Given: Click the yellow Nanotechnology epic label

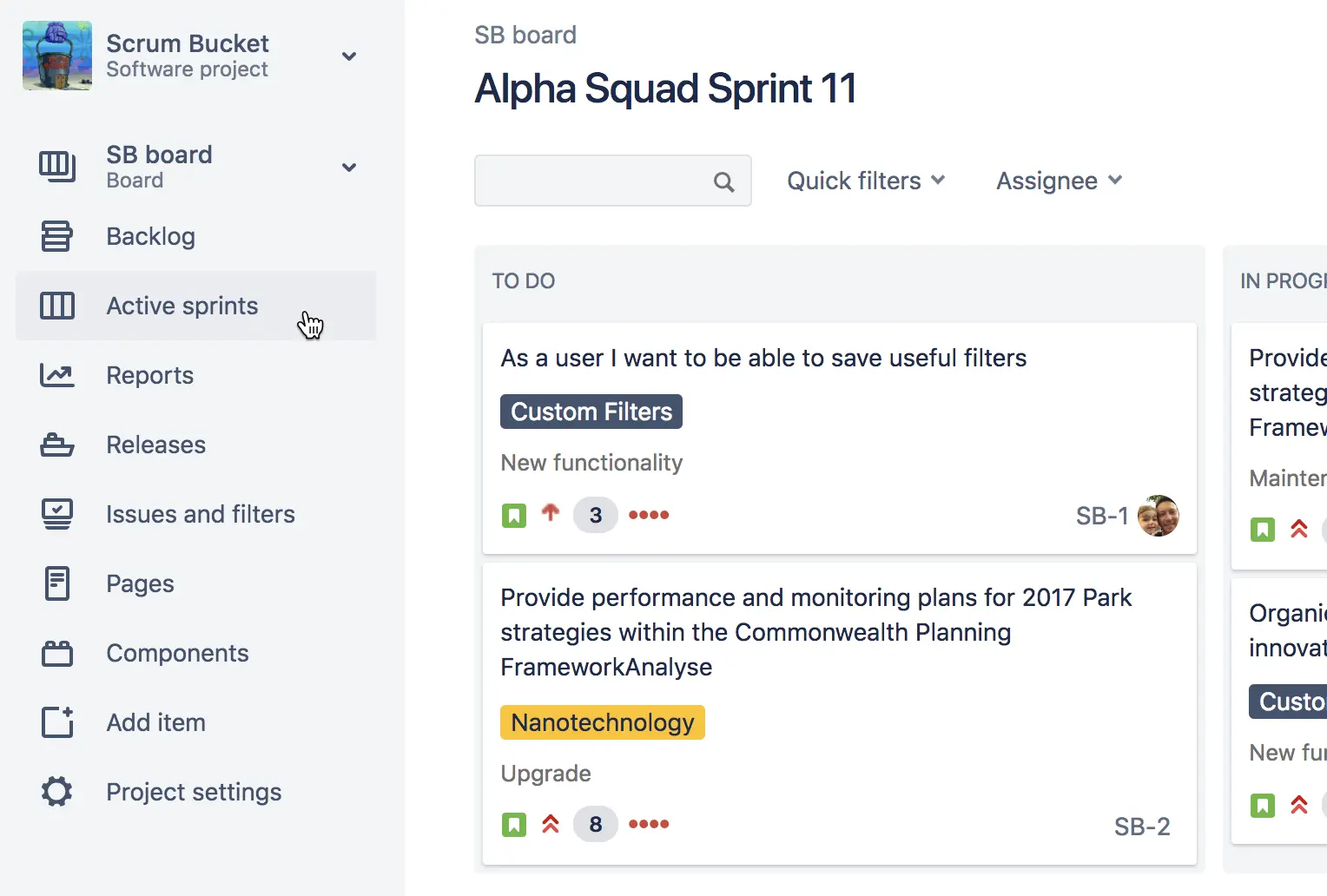Looking at the screenshot, I should pos(602,721).
